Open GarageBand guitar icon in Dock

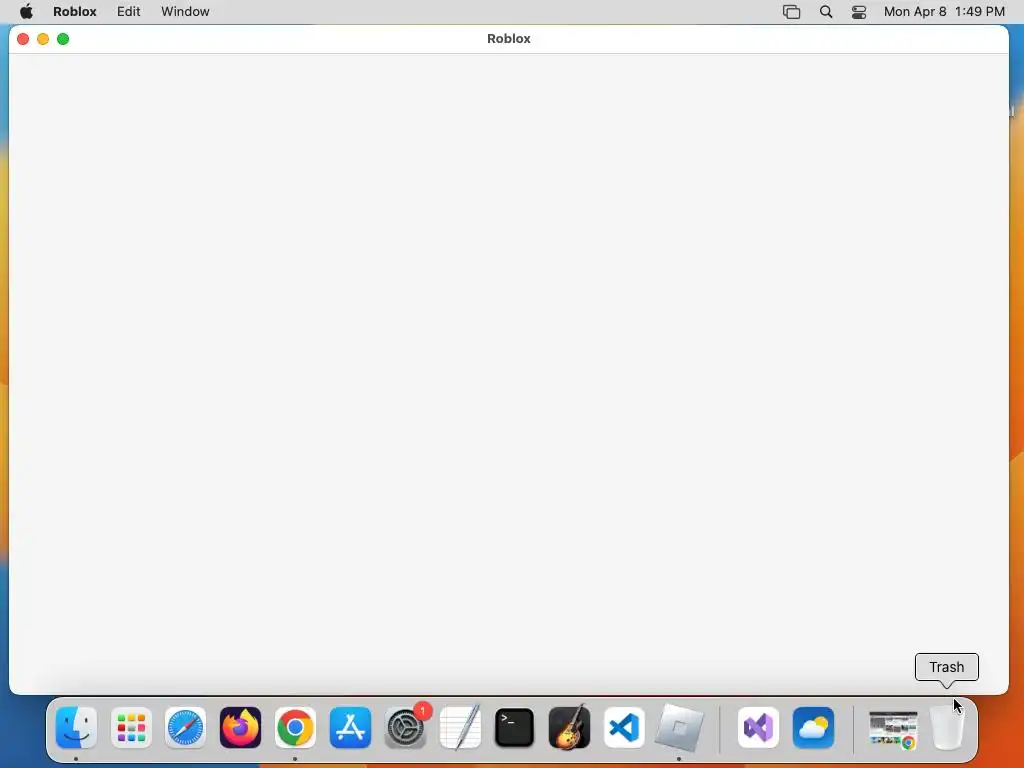[x=569, y=728]
